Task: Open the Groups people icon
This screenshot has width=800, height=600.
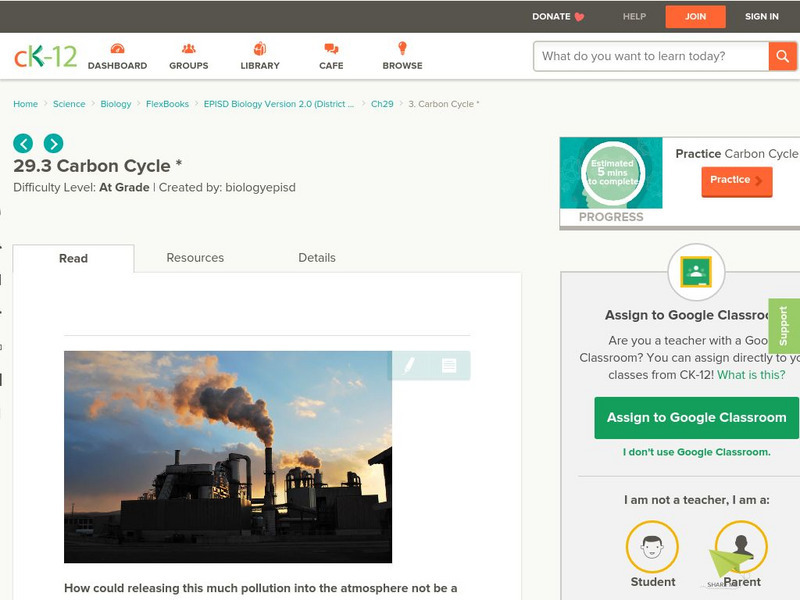Action: click(x=189, y=48)
